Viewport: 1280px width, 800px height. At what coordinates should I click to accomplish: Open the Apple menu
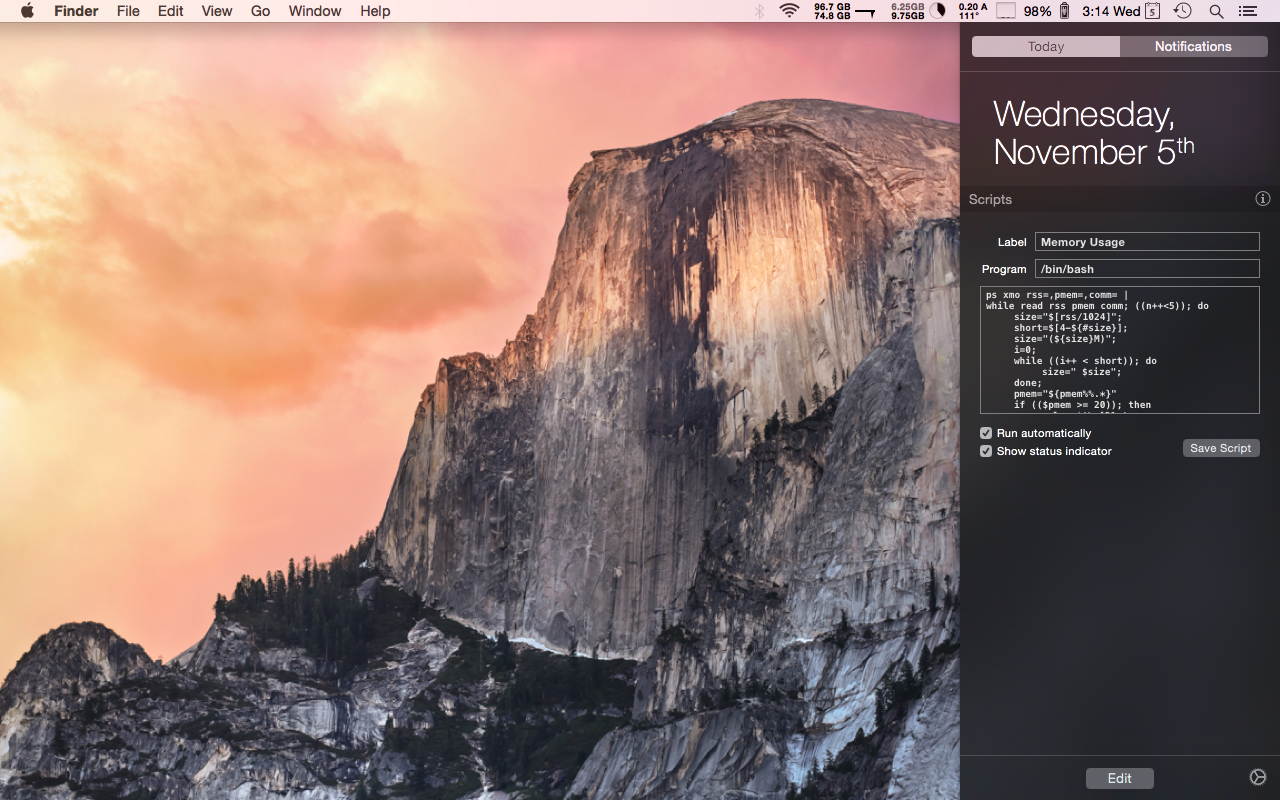pos(27,11)
